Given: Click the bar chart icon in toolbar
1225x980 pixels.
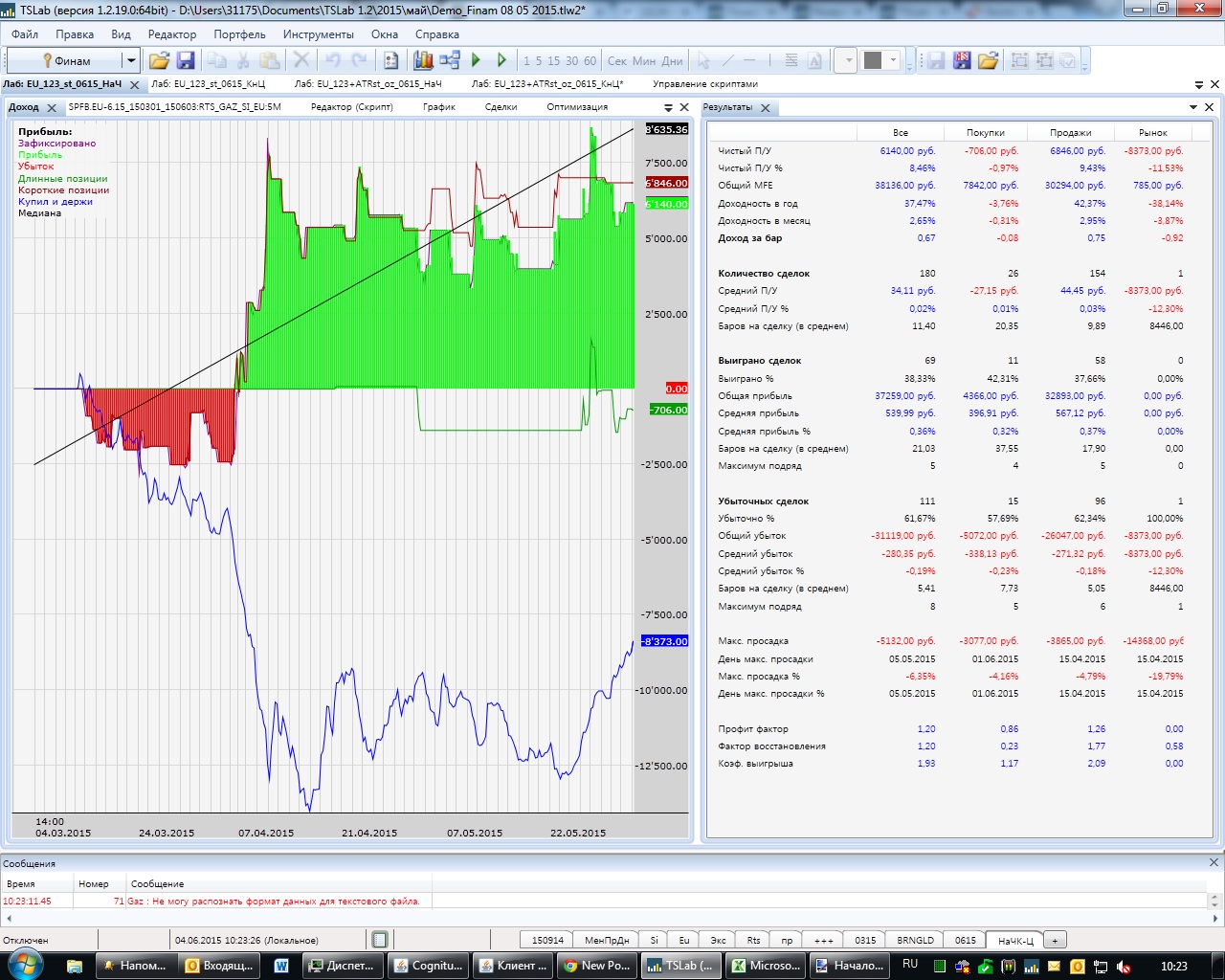Looking at the screenshot, I should tap(423, 60).
